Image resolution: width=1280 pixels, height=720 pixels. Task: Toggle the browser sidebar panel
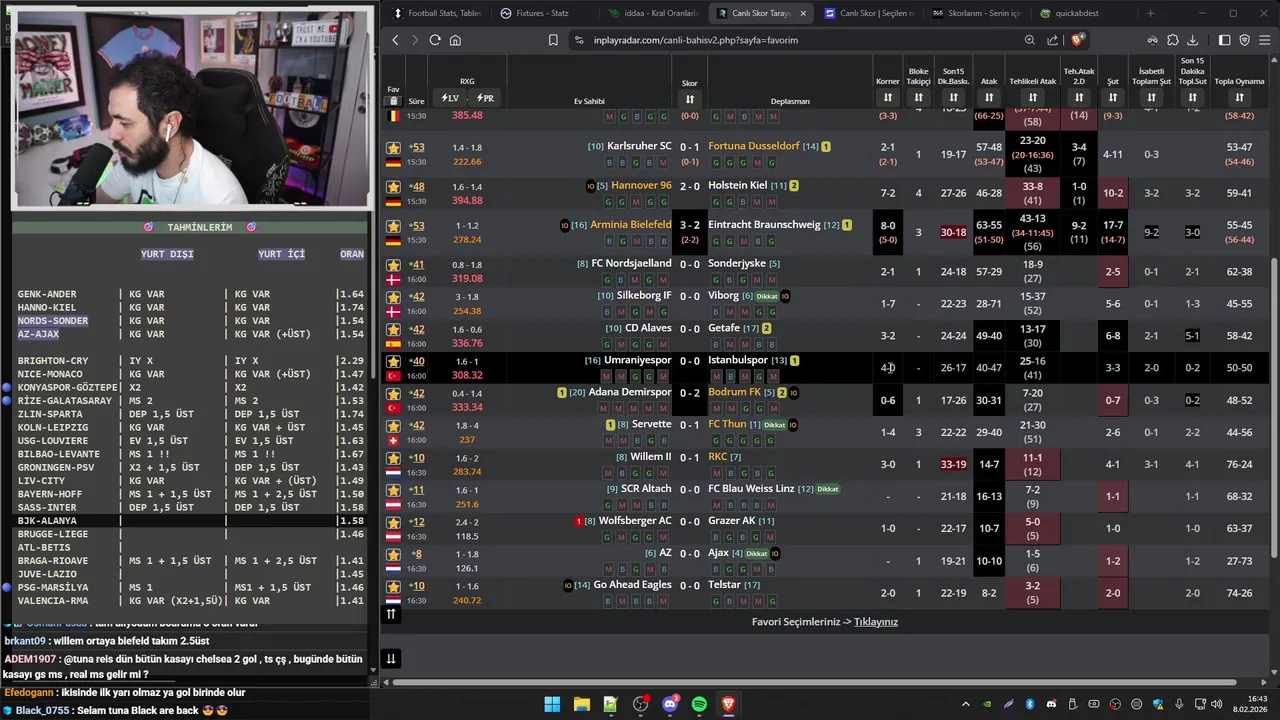pyautogui.click(x=1225, y=40)
